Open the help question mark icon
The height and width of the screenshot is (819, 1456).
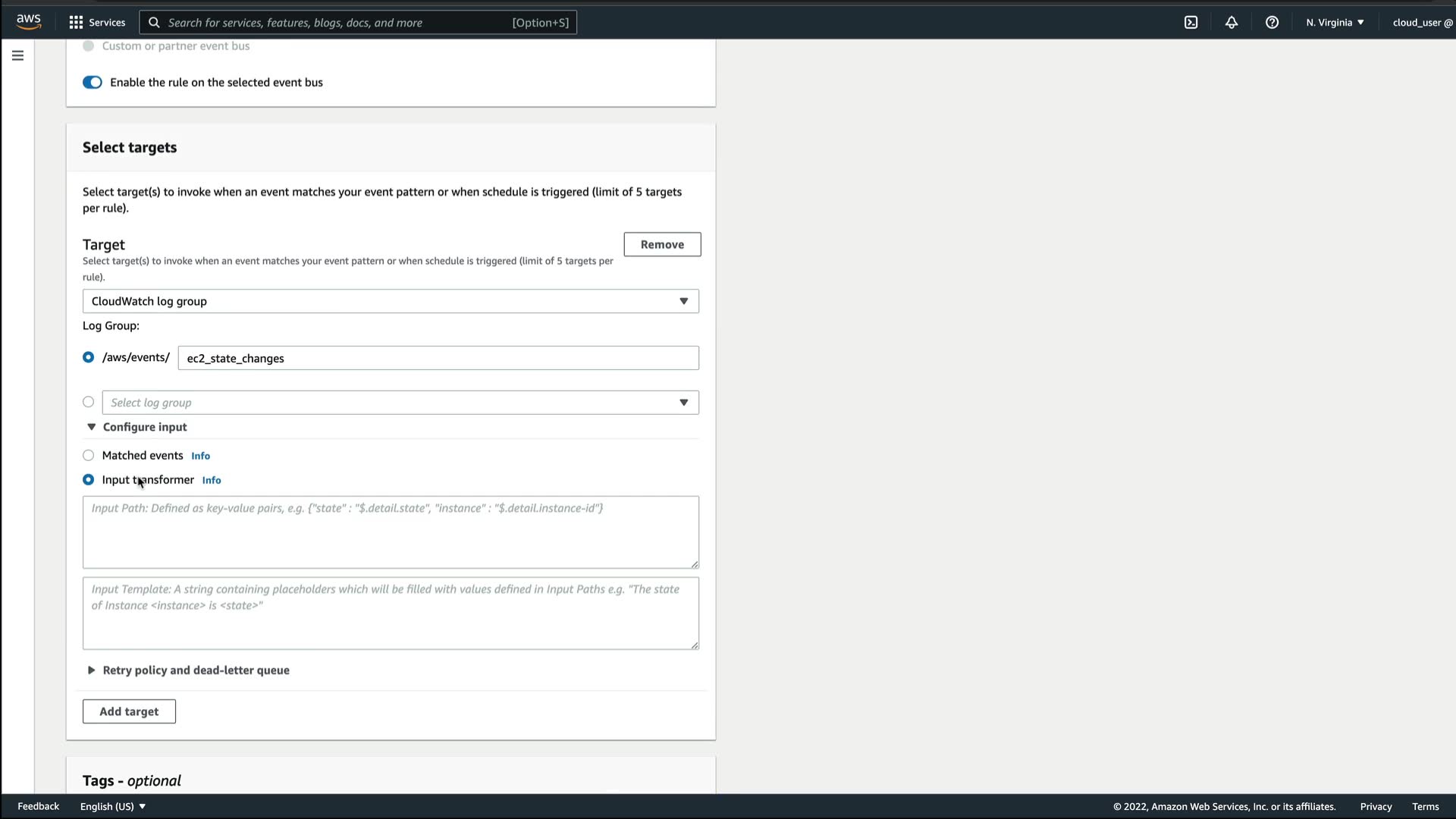click(x=1272, y=23)
